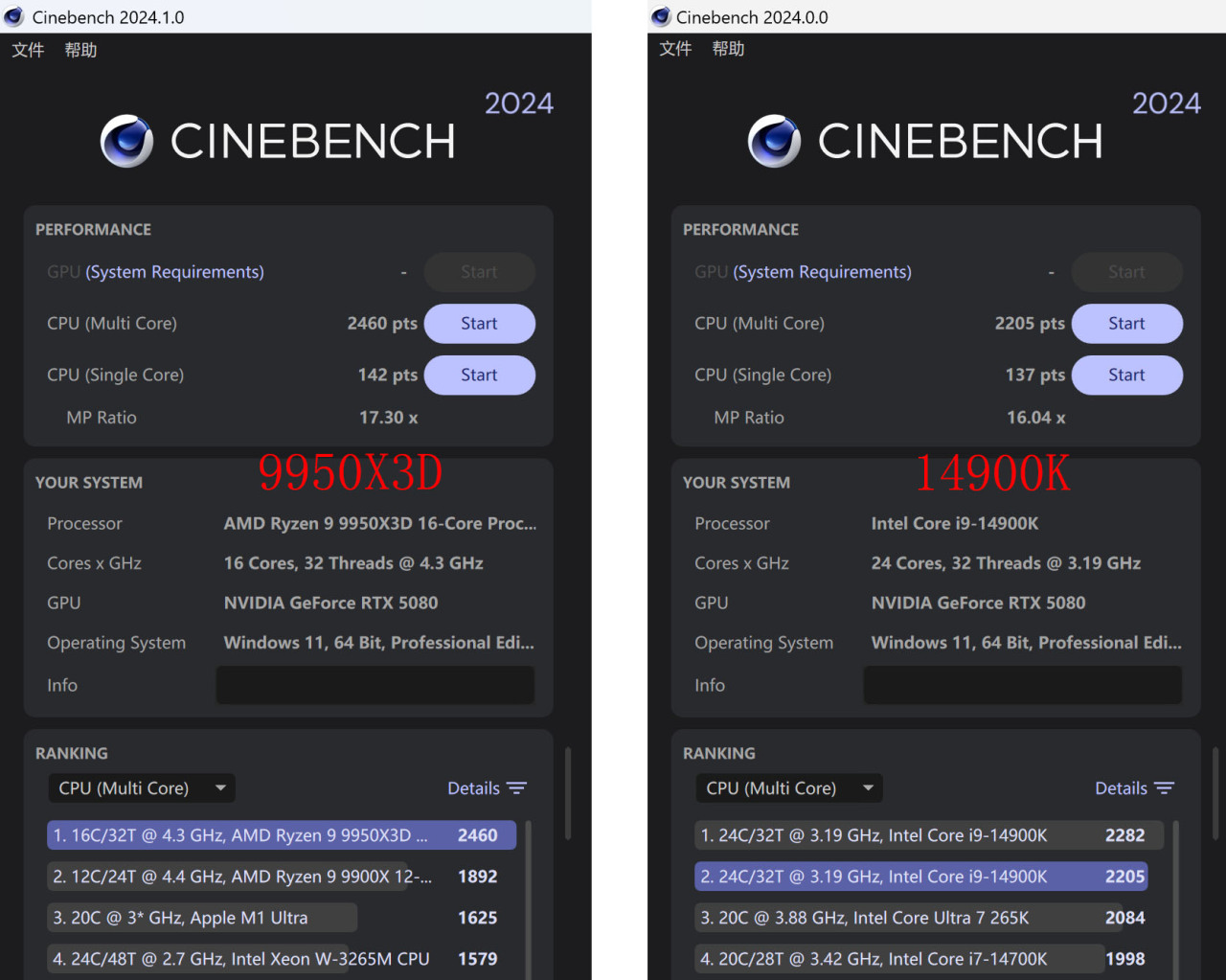The image size is (1226, 980).
Task: Click the ranking list scrollbar in Cinebench 2024.1.0
Action: (x=529, y=900)
